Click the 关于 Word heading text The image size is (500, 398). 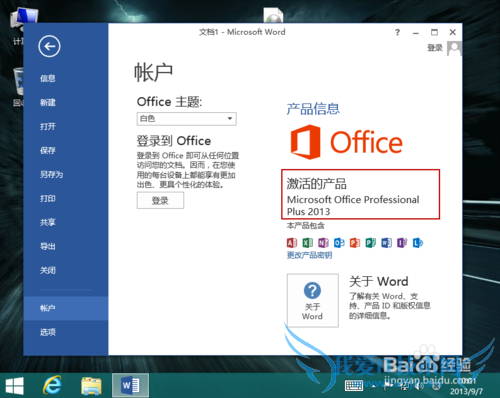379,282
